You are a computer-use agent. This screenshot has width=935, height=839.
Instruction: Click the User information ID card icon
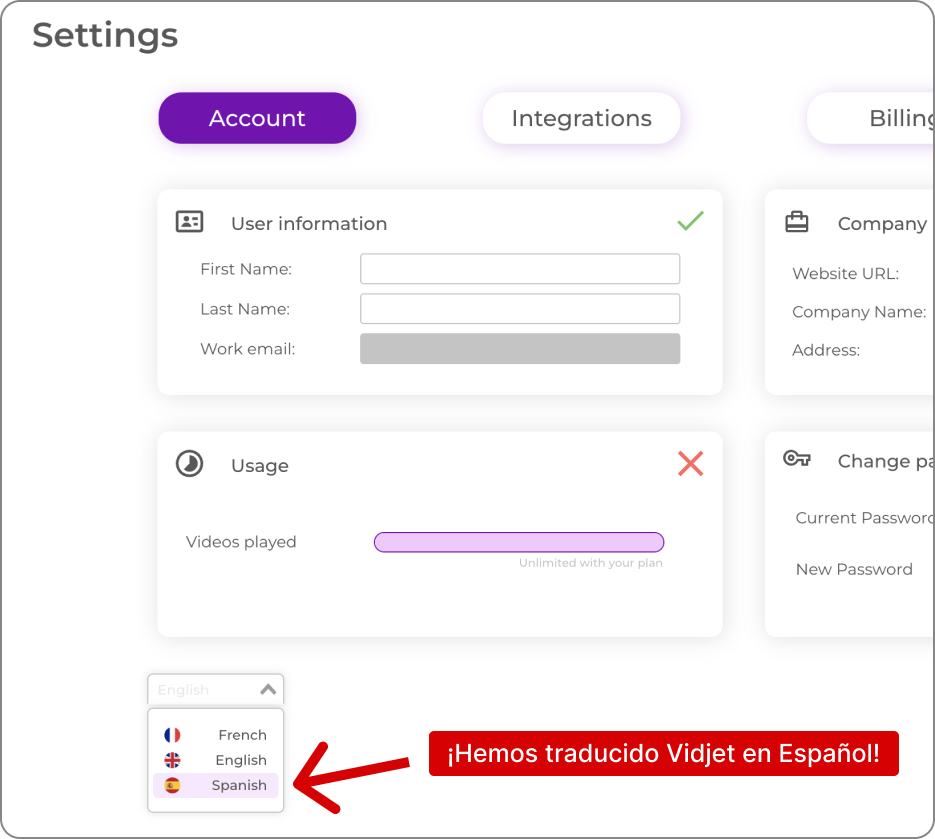(190, 222)
